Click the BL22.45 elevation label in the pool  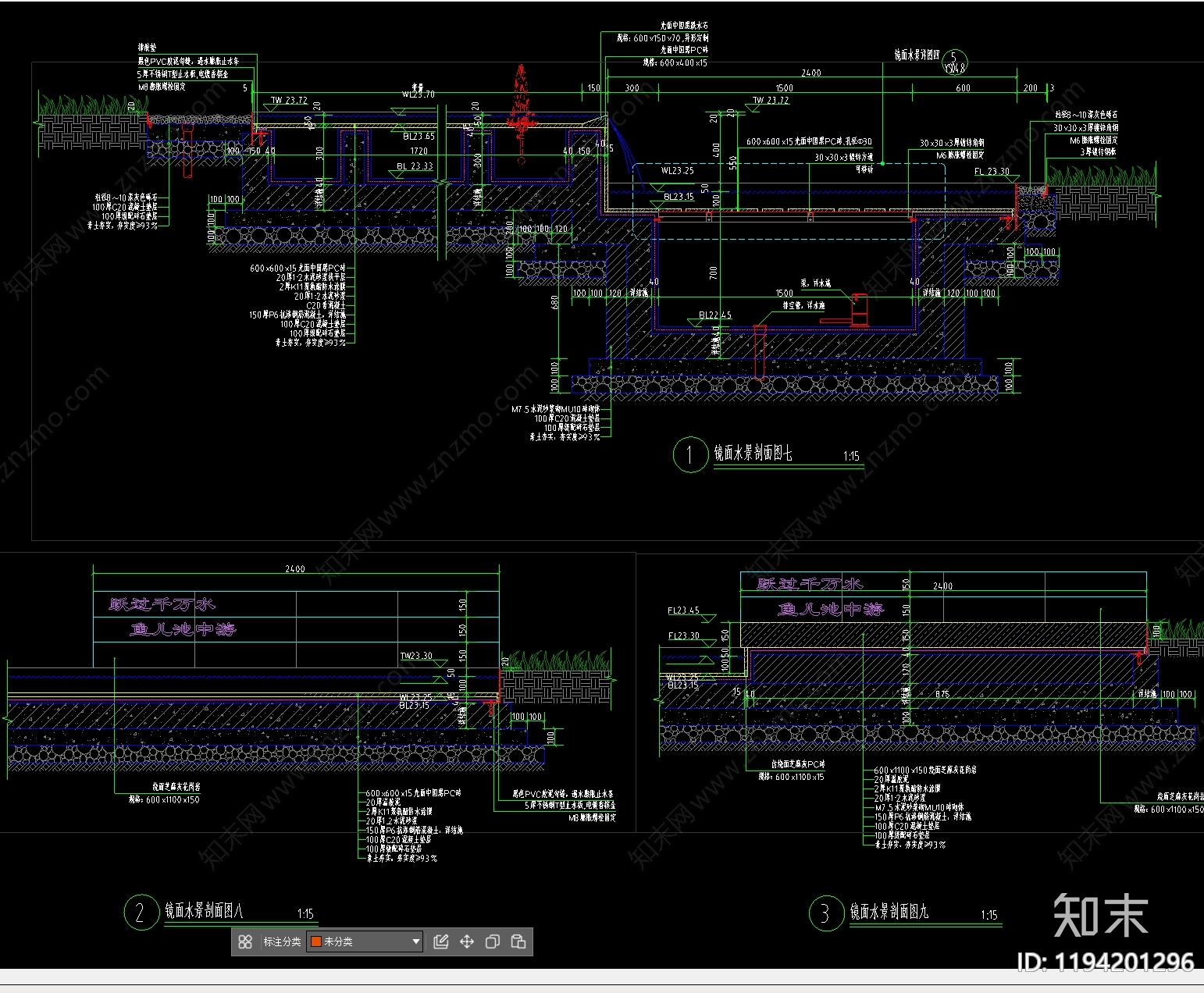coord(715,315)
